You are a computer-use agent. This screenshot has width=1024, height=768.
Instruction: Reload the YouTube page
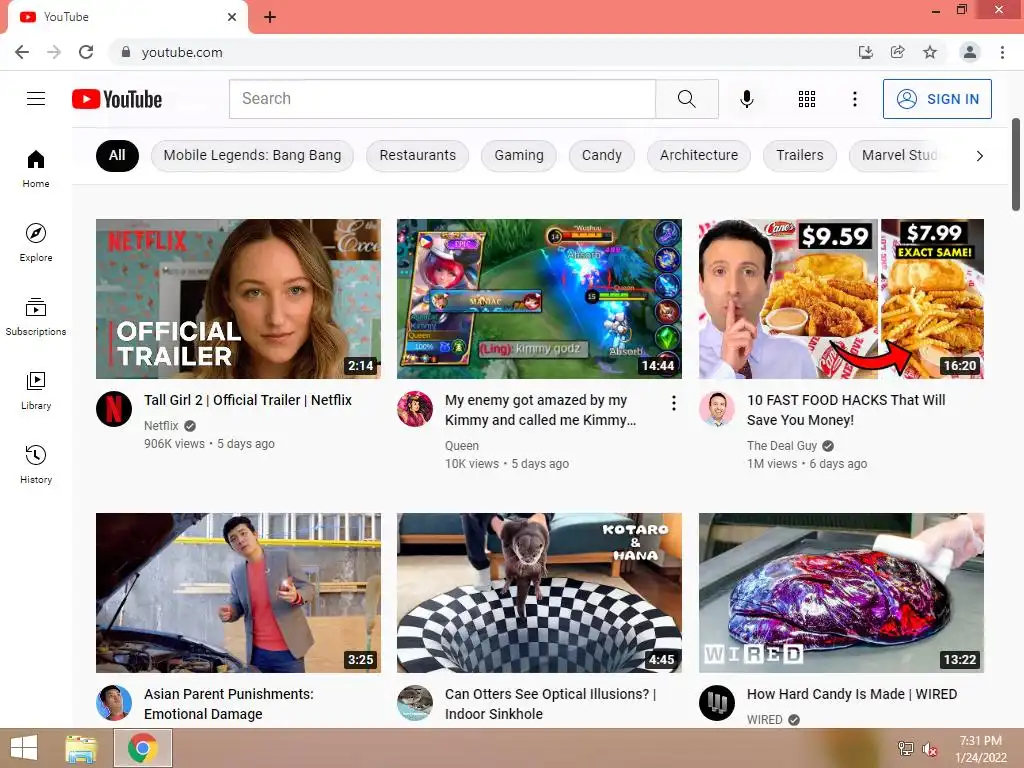[x=86, y=52]
